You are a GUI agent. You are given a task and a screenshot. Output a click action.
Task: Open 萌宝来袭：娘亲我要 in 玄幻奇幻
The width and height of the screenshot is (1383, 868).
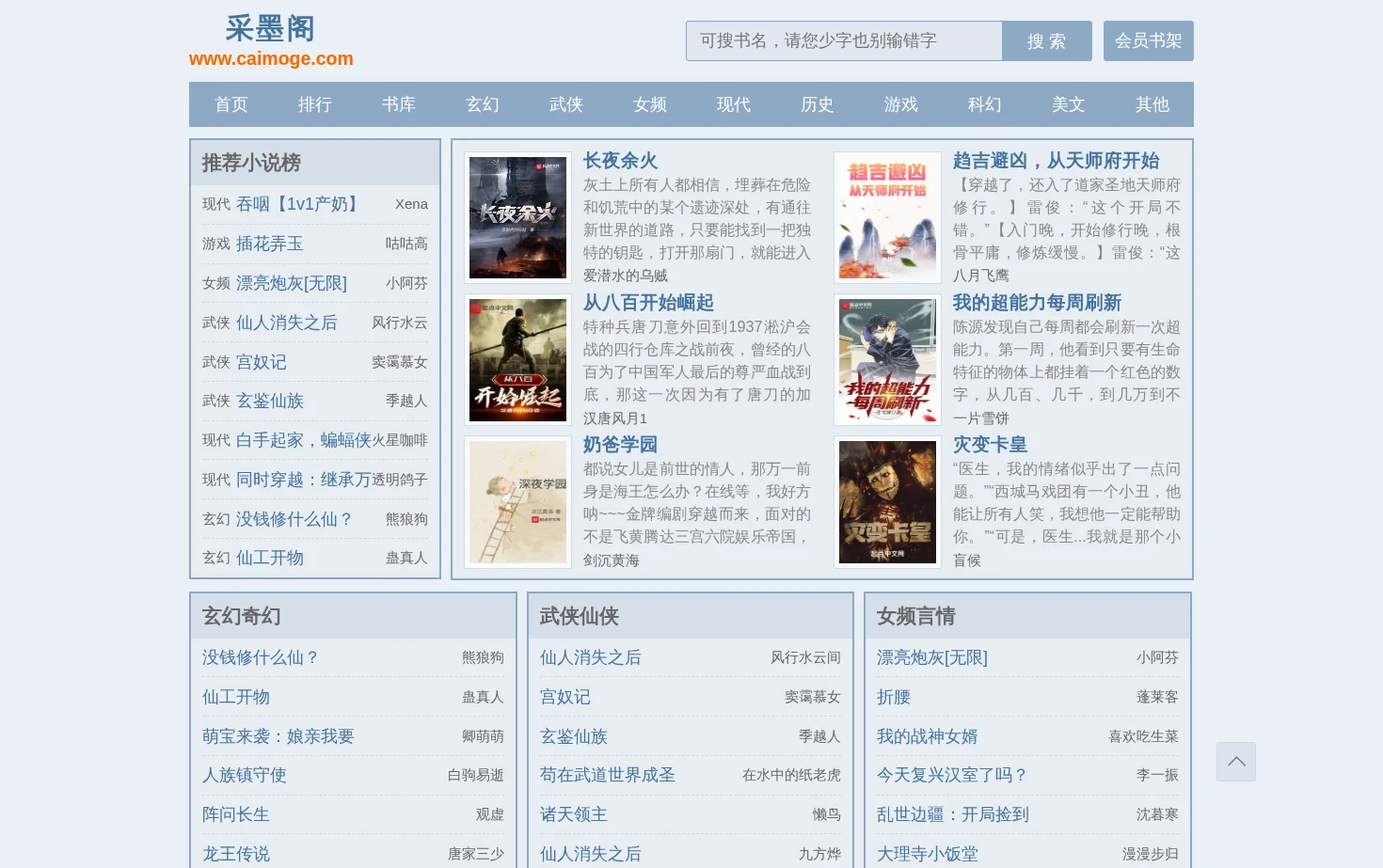click(278, 736)
